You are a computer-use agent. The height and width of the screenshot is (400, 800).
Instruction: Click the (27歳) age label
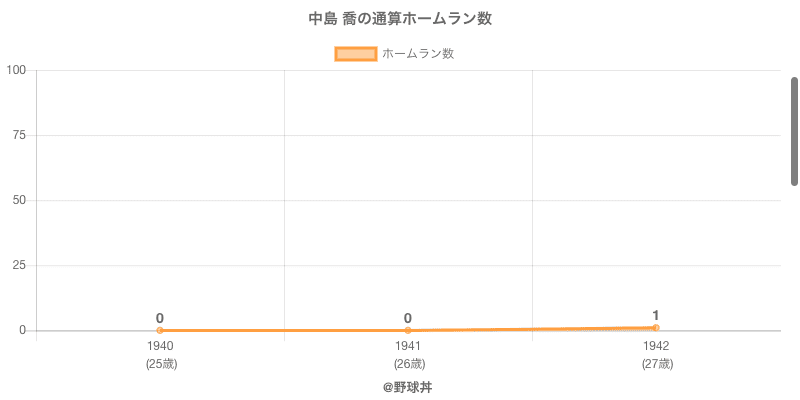tap(656, 364)
